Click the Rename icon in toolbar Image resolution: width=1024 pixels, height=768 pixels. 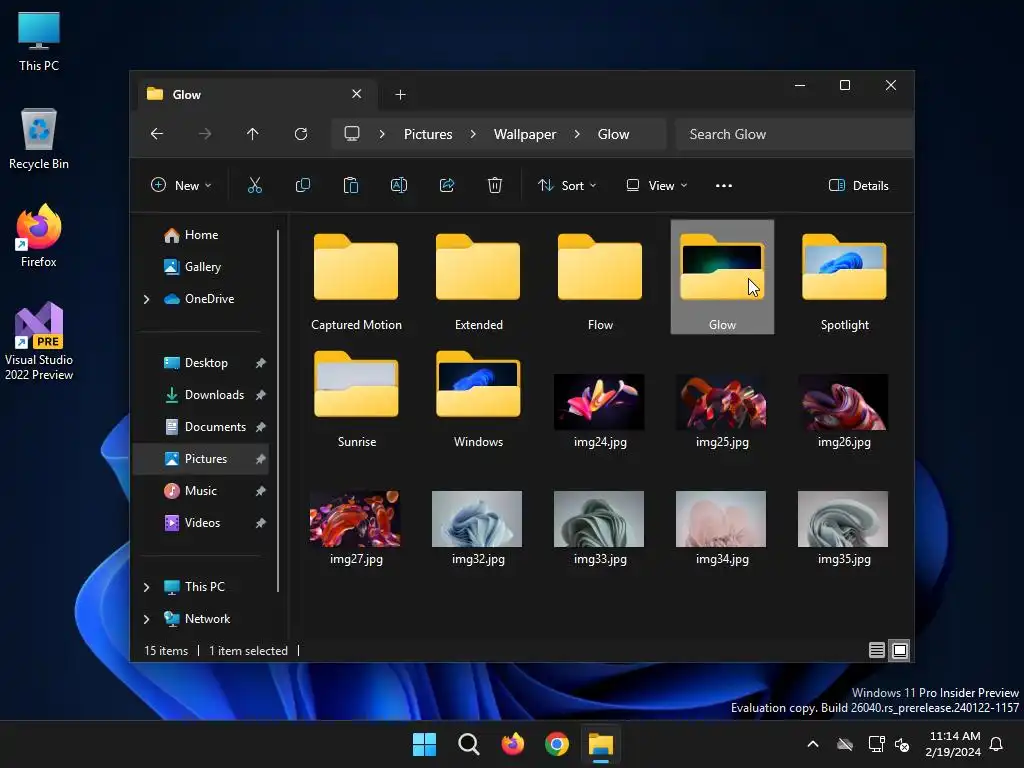pyautogui.click(x=399, y=185)
